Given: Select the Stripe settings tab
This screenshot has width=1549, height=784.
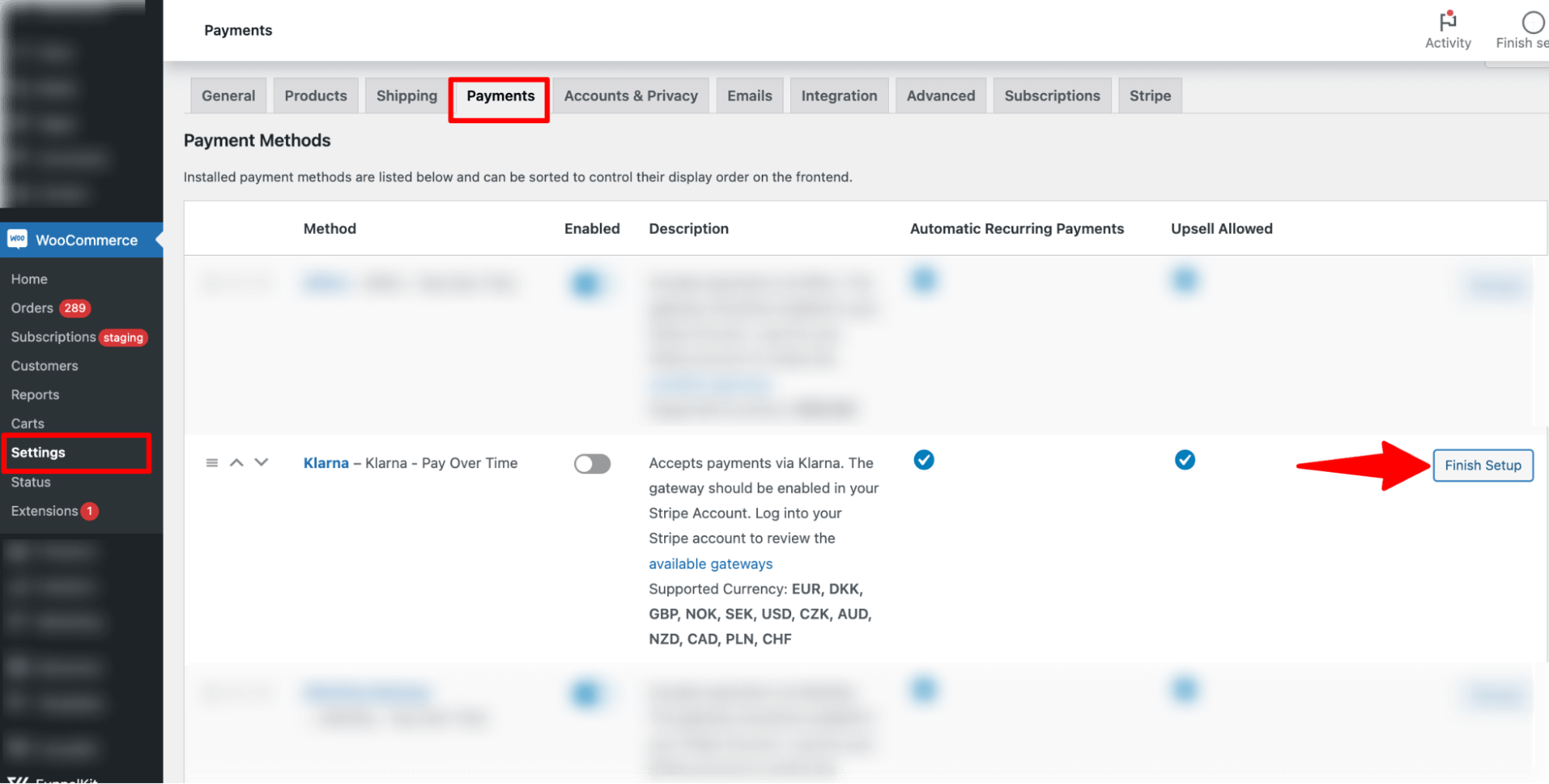Looking at the screenshot, I should pyautogui.click(x=1150, y=96).
